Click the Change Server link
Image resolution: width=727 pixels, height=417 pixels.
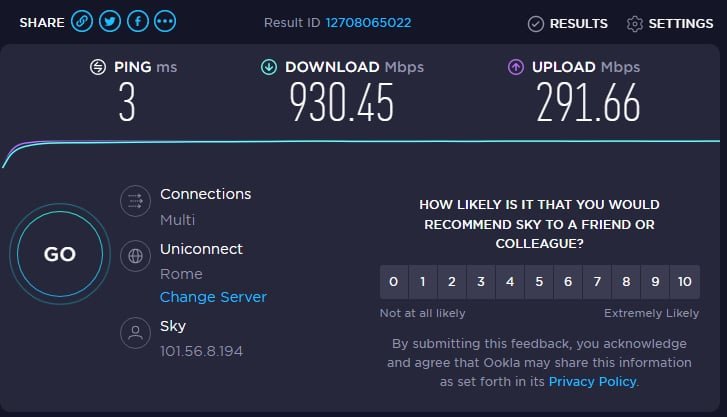pos(213,297)
